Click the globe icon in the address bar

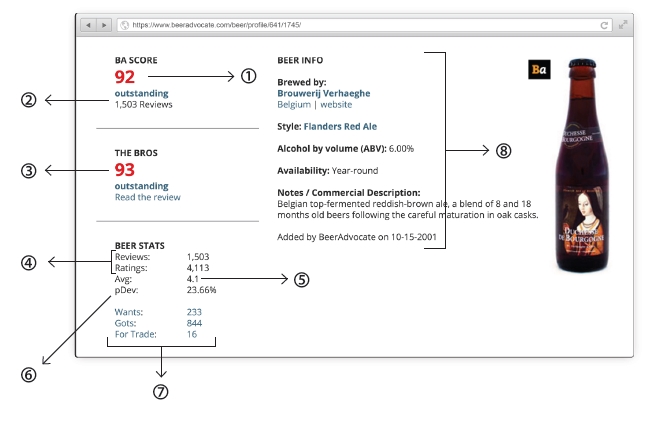125,25
